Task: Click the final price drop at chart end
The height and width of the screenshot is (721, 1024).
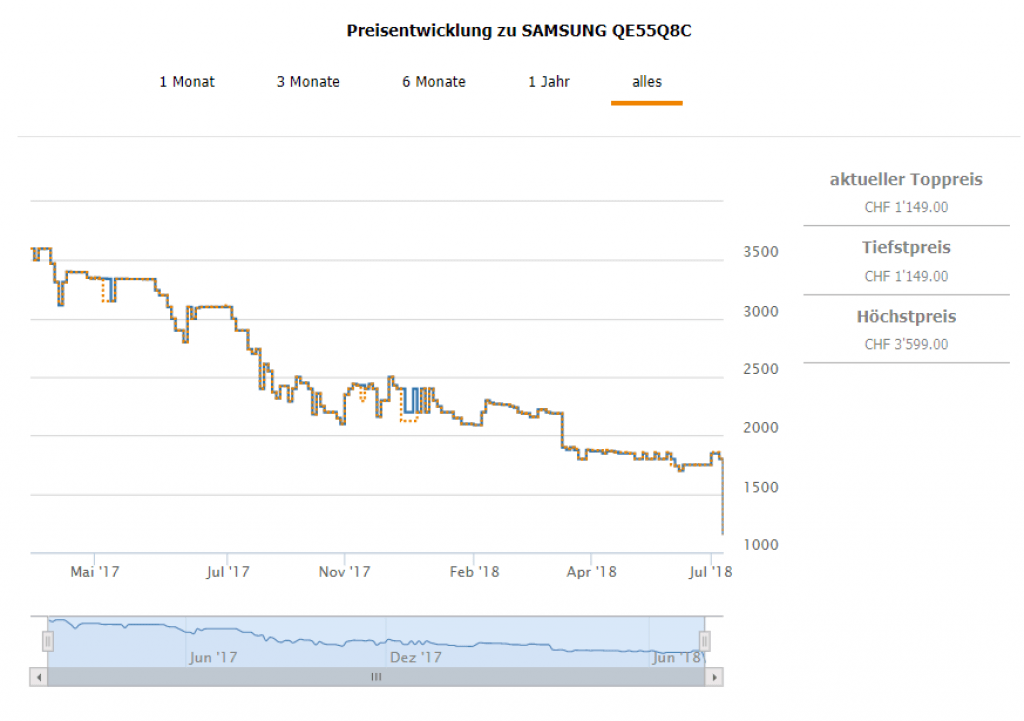Action: pyautogui.click(x=722, y=500)
